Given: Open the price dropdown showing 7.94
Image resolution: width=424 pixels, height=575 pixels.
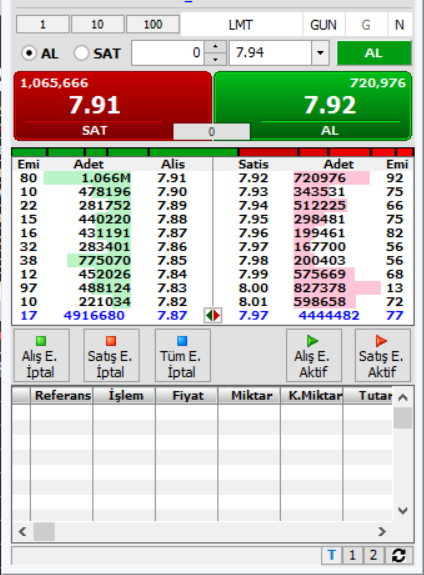Looking at the screenshot, I should 320,53.
